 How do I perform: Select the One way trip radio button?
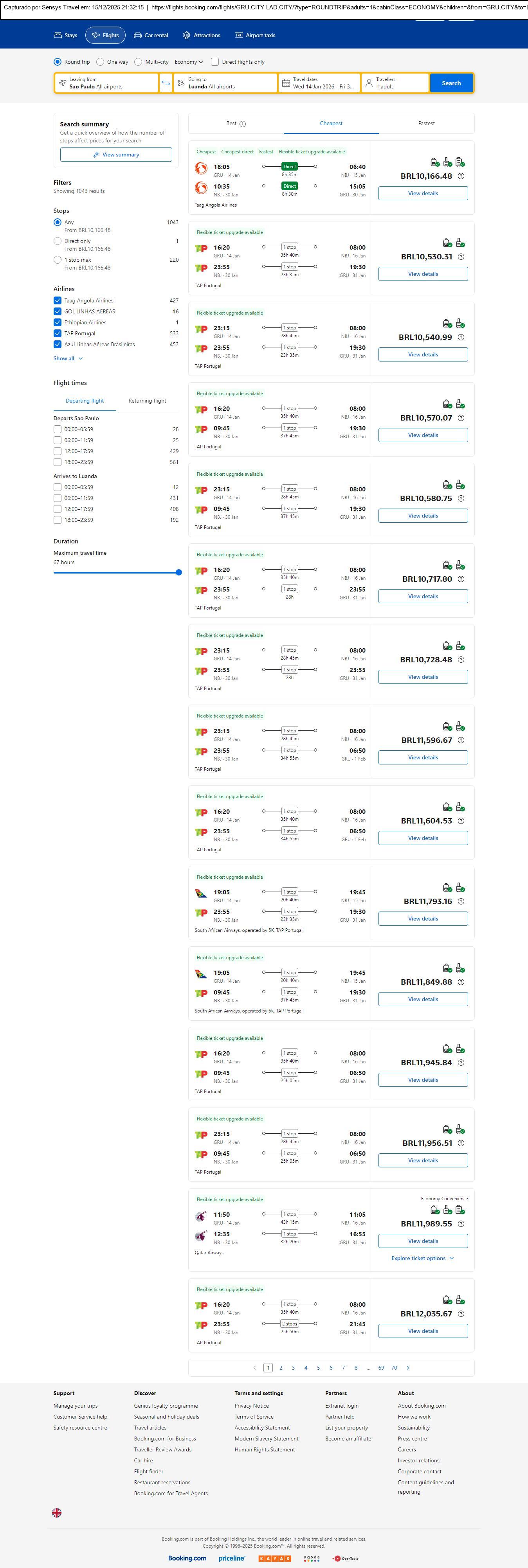[x=101, y=62]
